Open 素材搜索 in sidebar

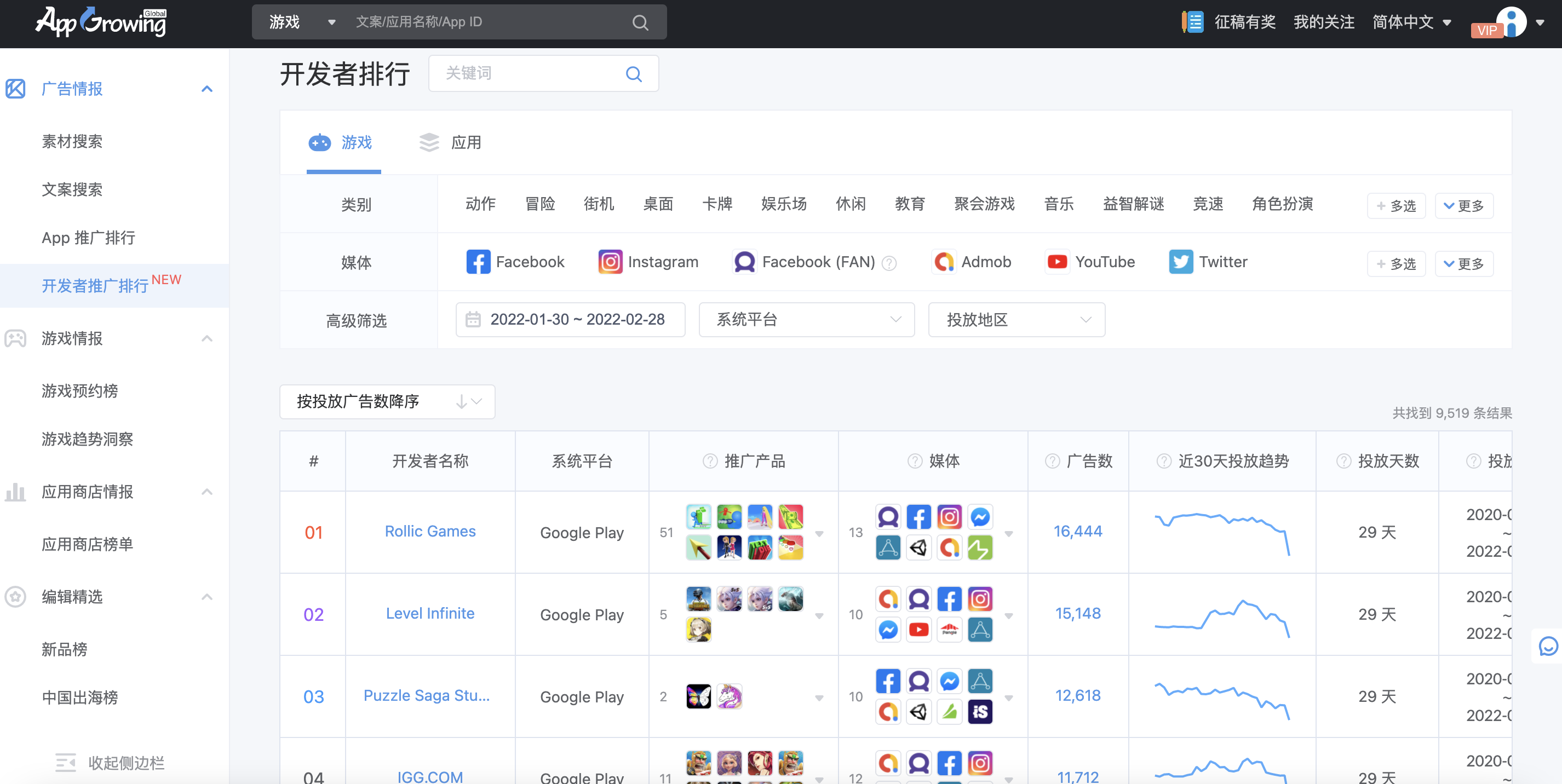pos(72,142)
